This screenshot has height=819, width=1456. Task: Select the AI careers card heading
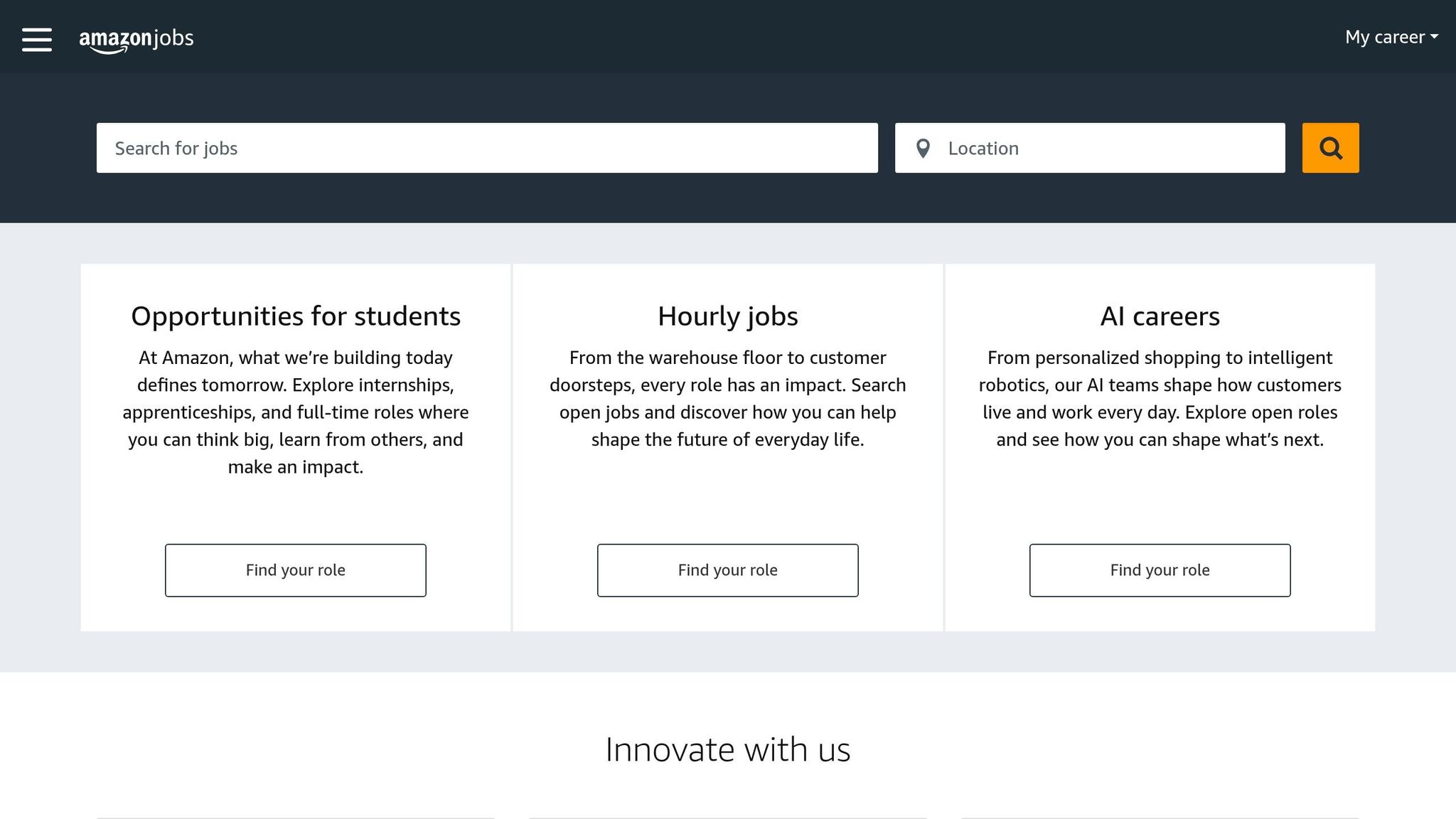1160,316
